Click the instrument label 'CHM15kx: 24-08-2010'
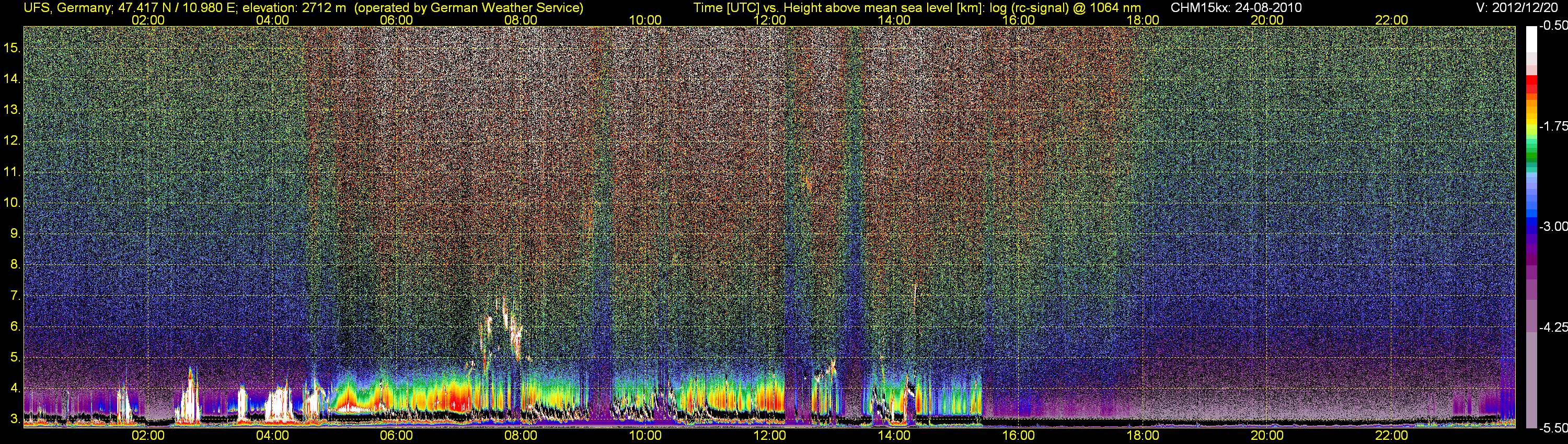 [x=1236, y=8]
